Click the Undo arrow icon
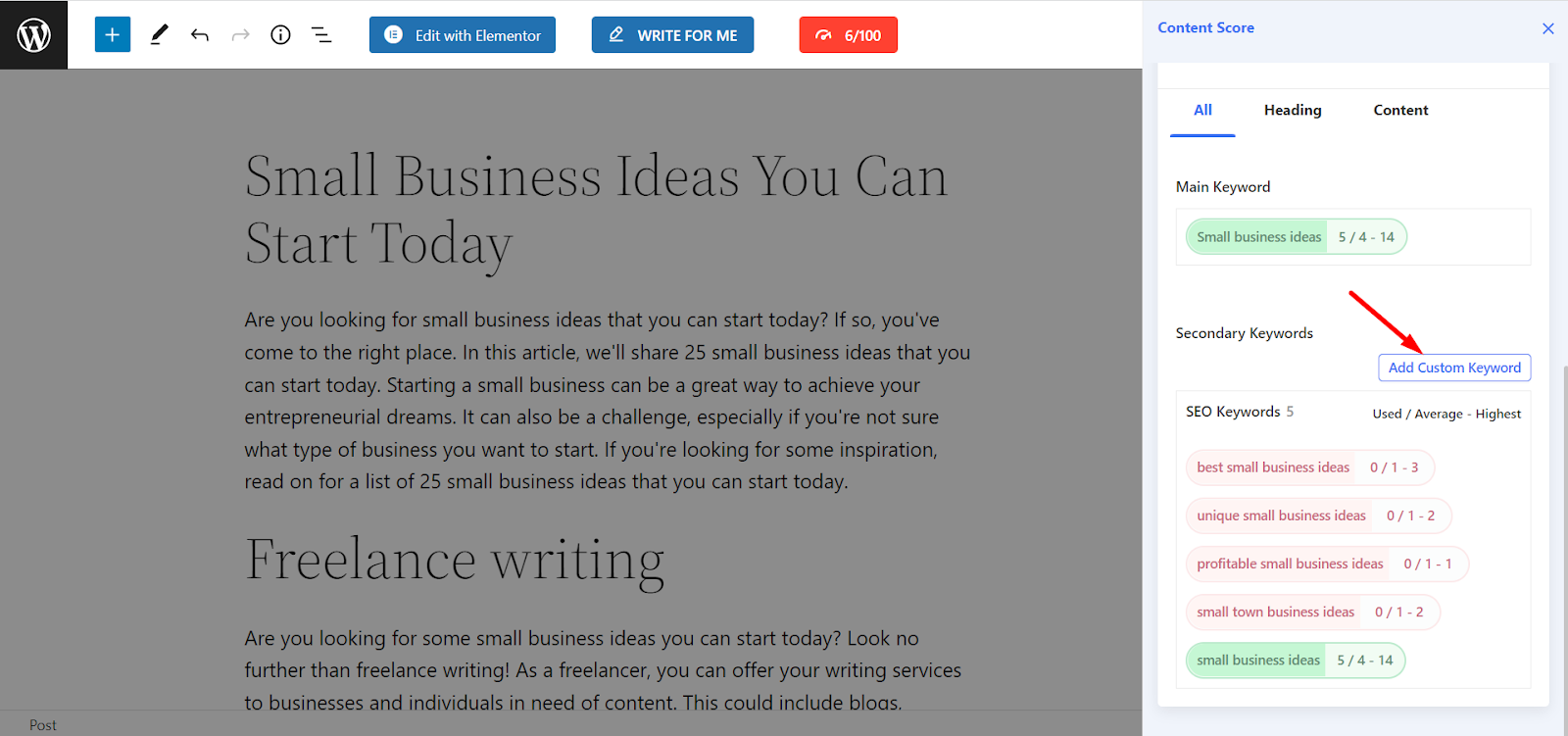The image size is (1568, 736). click(x=200, y=35)
